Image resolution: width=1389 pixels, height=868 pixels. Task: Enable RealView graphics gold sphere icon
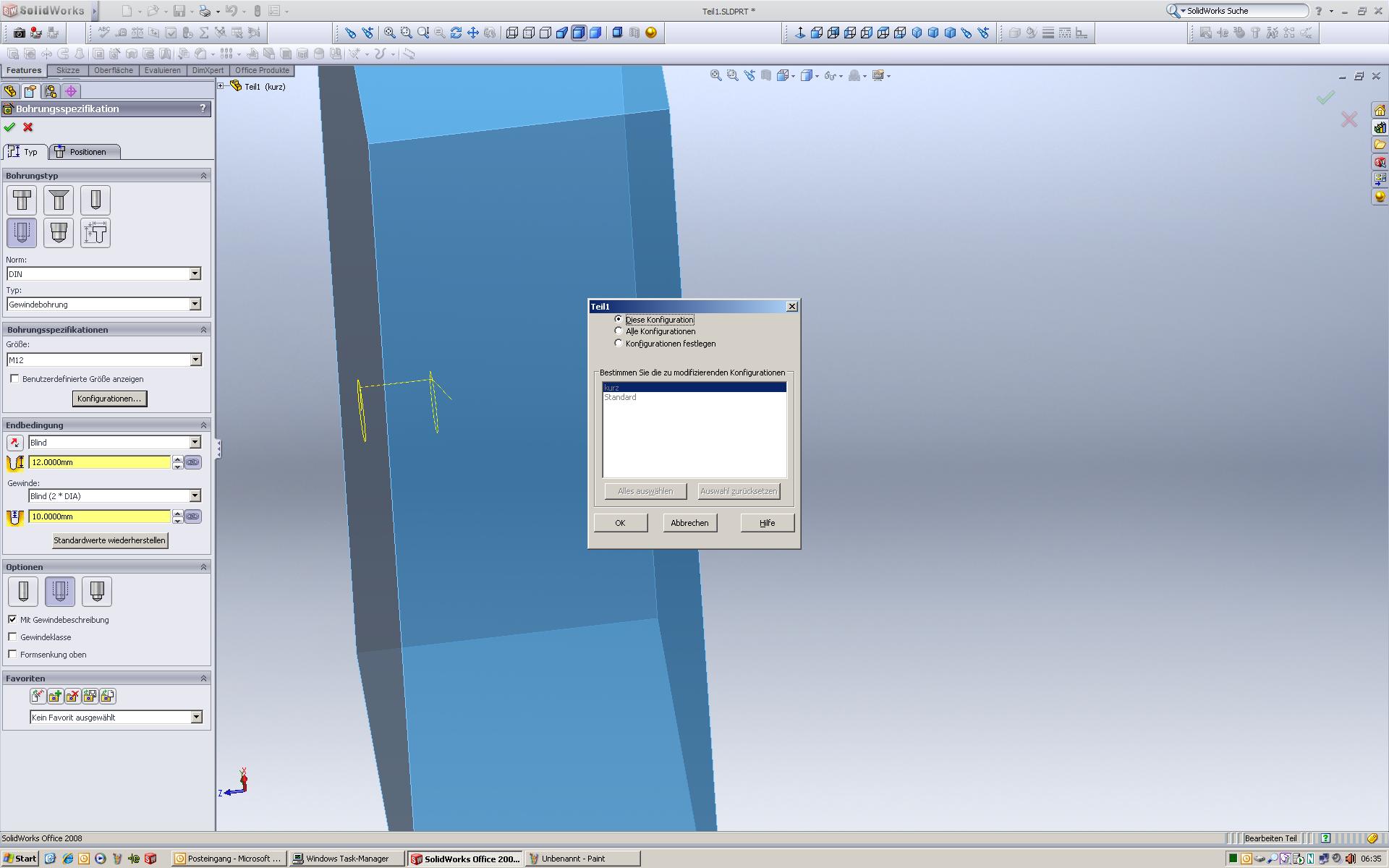(x=651, y=33)
